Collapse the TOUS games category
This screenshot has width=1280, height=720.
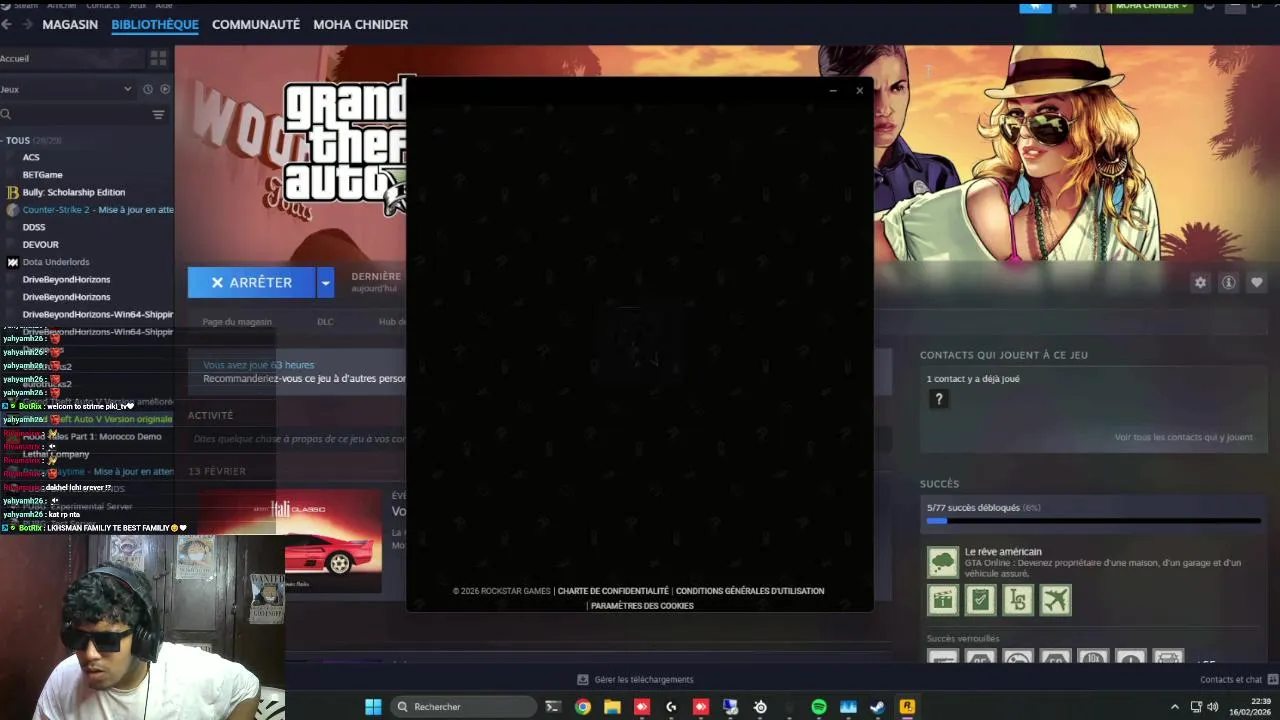tap(32, 141)
